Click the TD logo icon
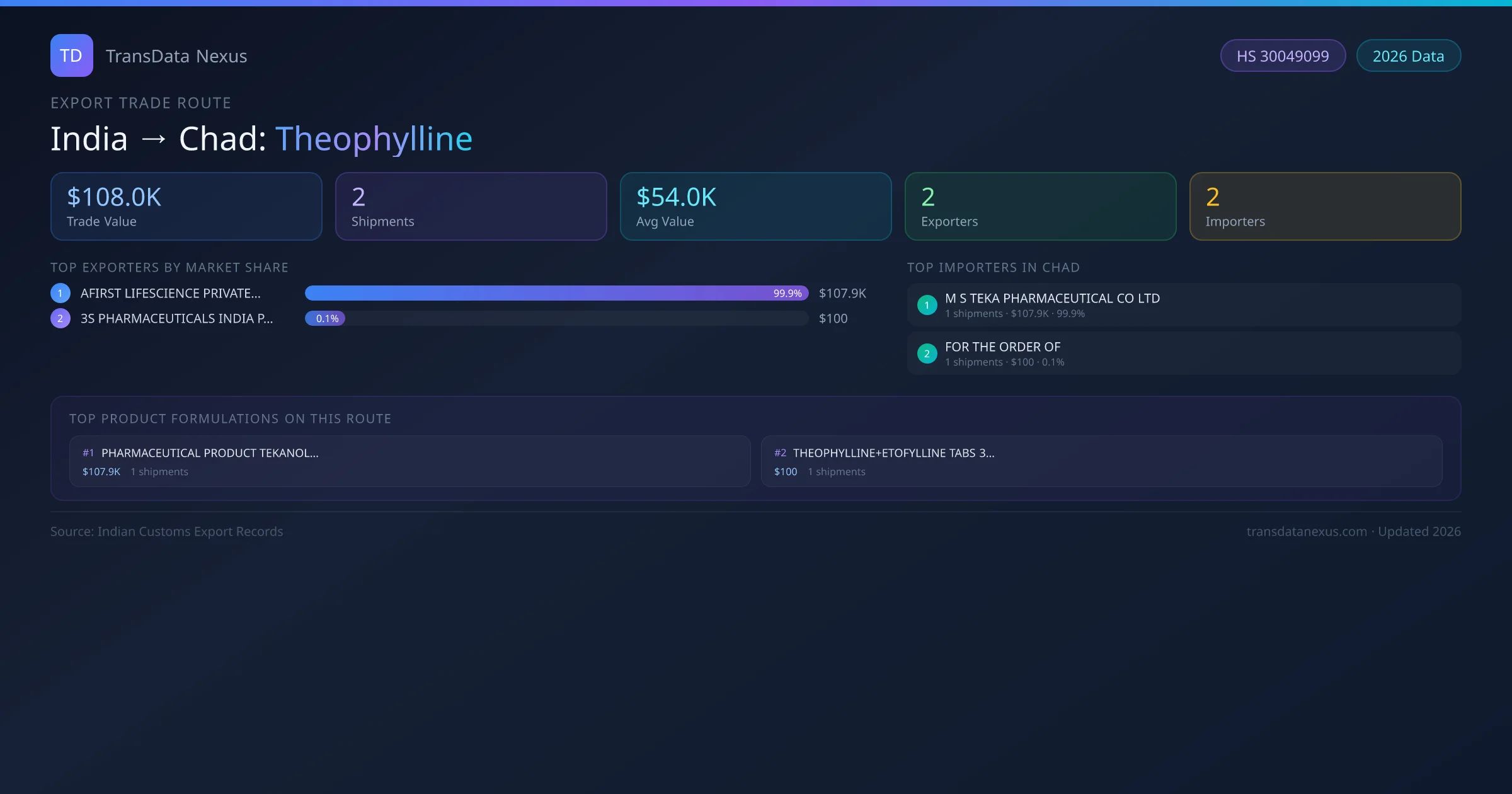The height and width of the screenshot is (794, 1512). 71,55
